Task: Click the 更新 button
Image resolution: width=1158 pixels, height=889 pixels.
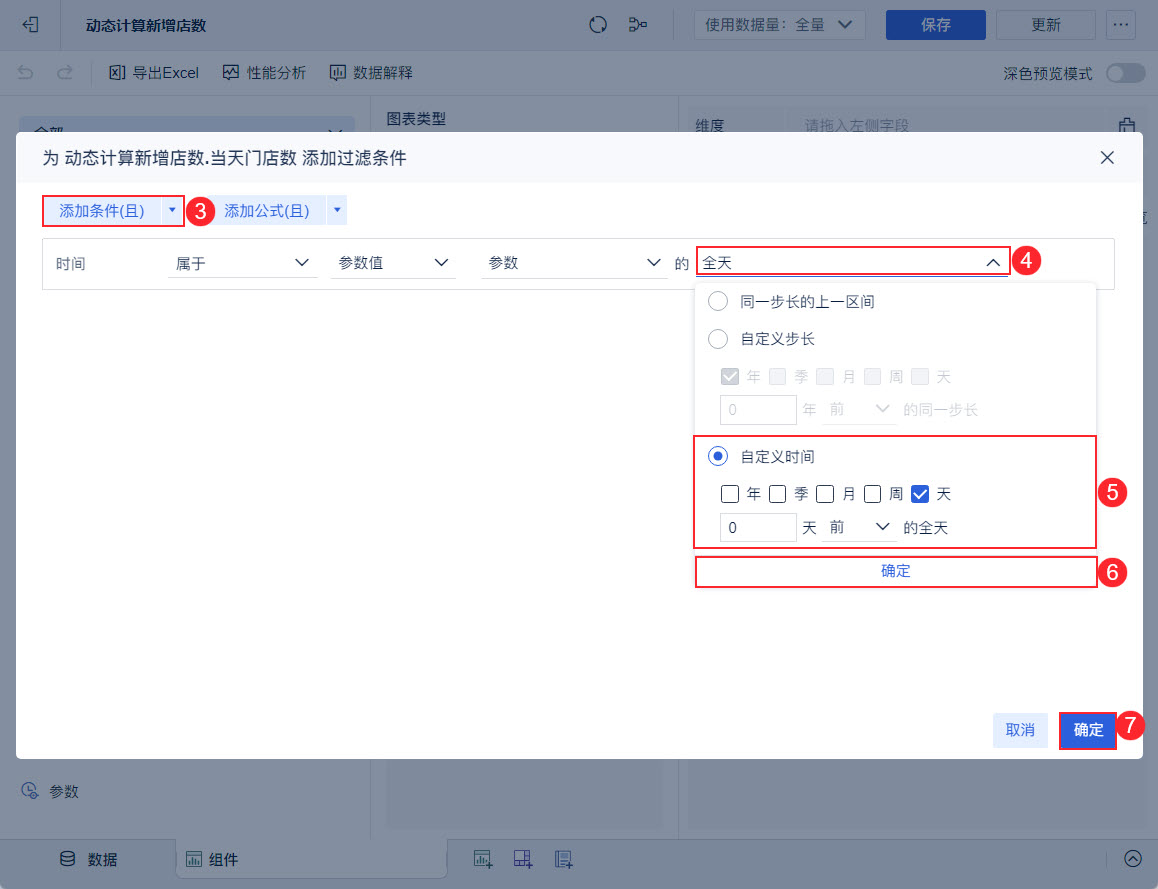Action: 1045,25
